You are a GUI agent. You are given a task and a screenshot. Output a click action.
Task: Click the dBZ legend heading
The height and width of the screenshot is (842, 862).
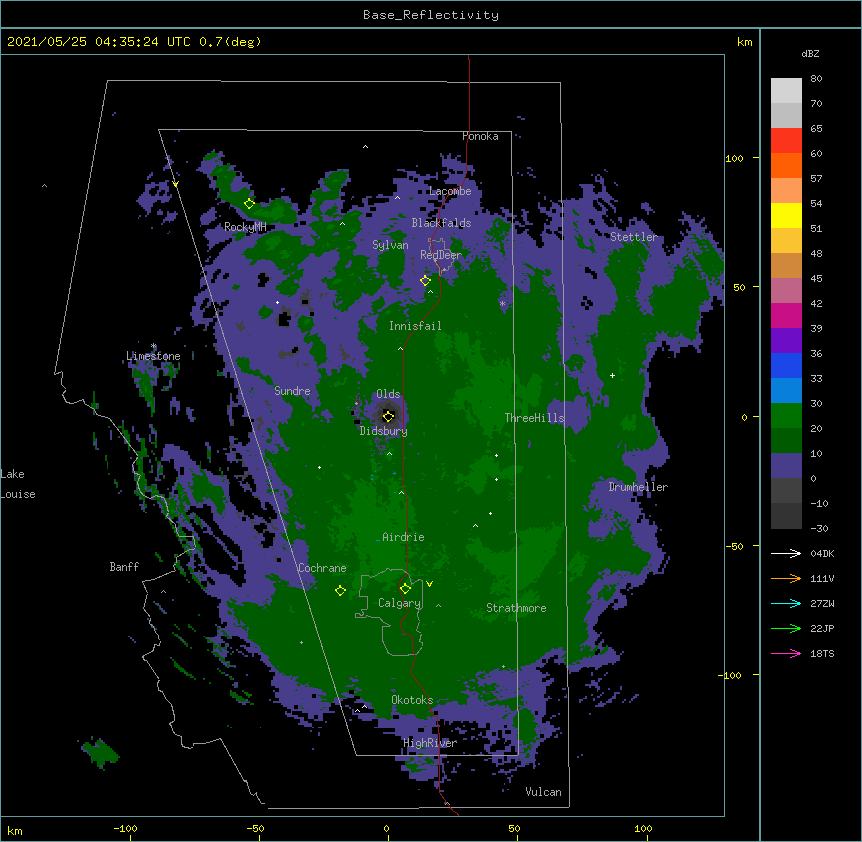click(810, 53)
